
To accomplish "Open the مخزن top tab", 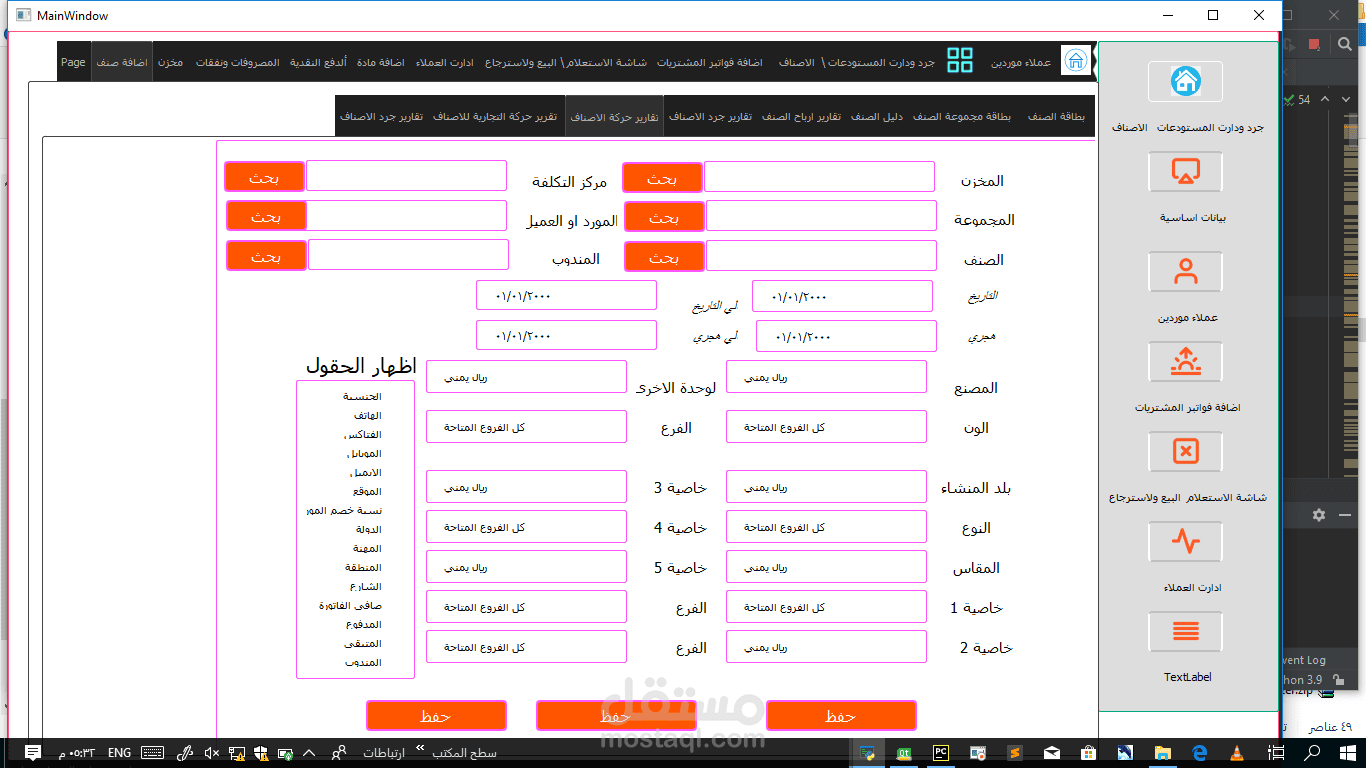I will pyautogui.click(x=170, y=62).
